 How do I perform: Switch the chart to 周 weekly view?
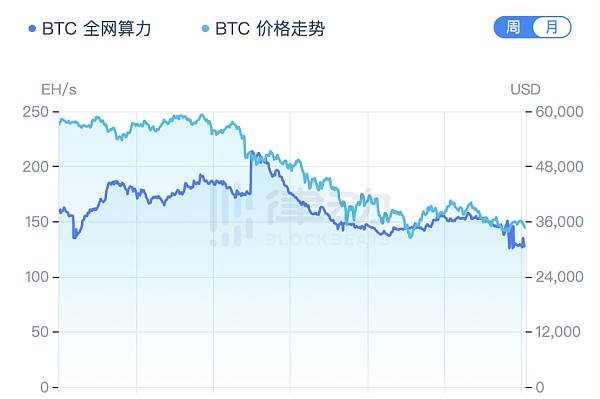(x=513, y=27)
